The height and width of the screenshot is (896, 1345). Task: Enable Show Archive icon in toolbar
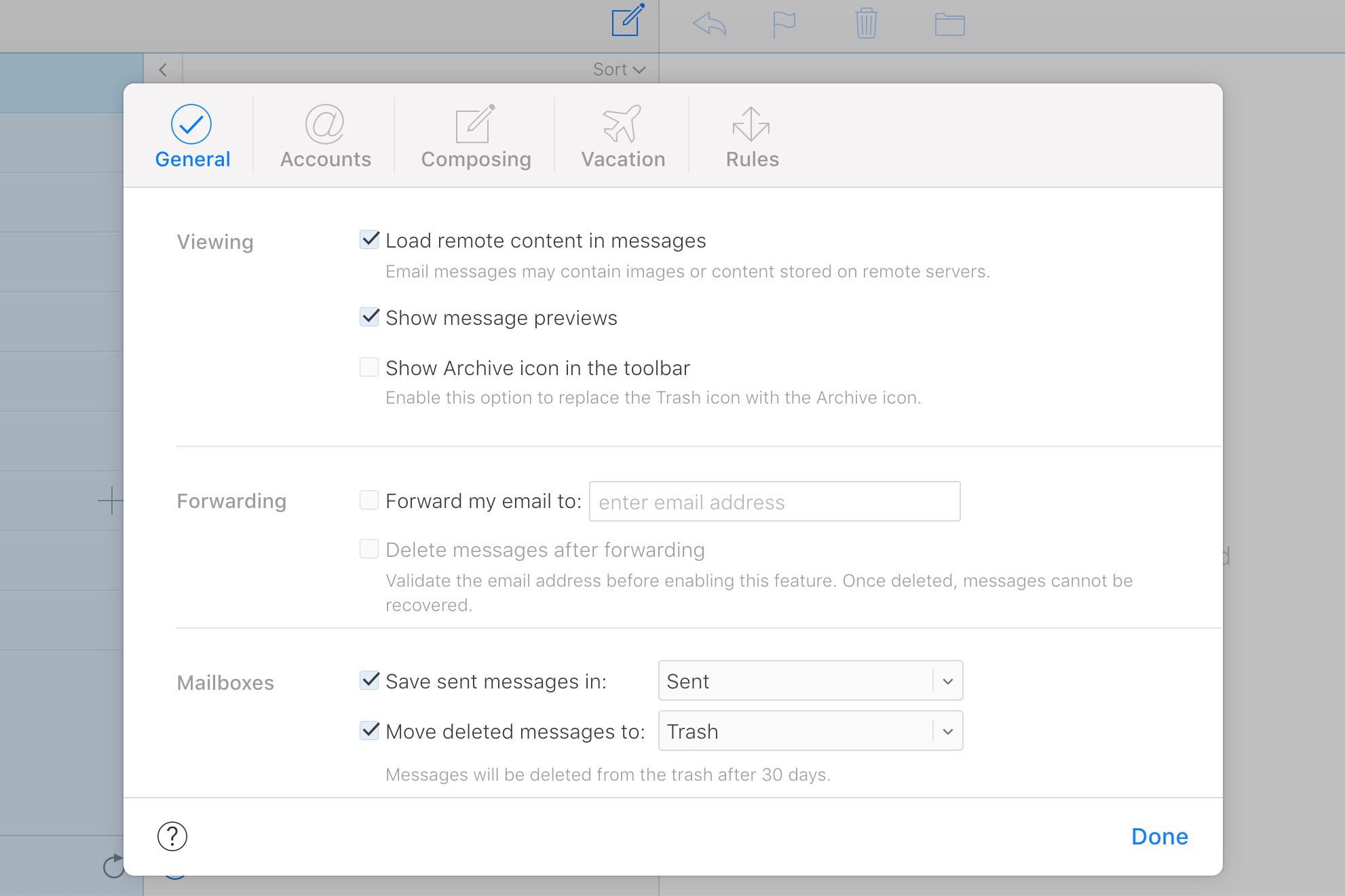[369, 368]
